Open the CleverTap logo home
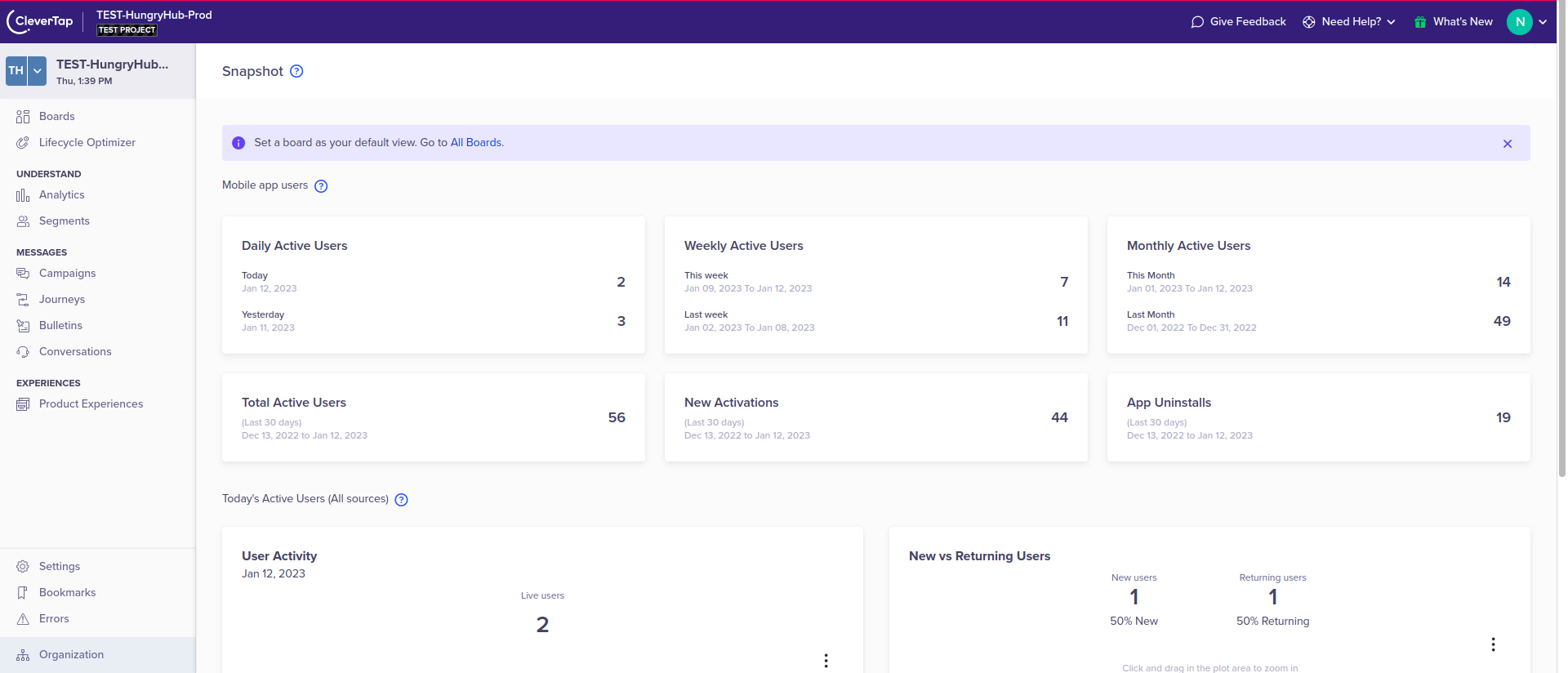The height and width of the screenshot is (673, 1568). (41, 21)
